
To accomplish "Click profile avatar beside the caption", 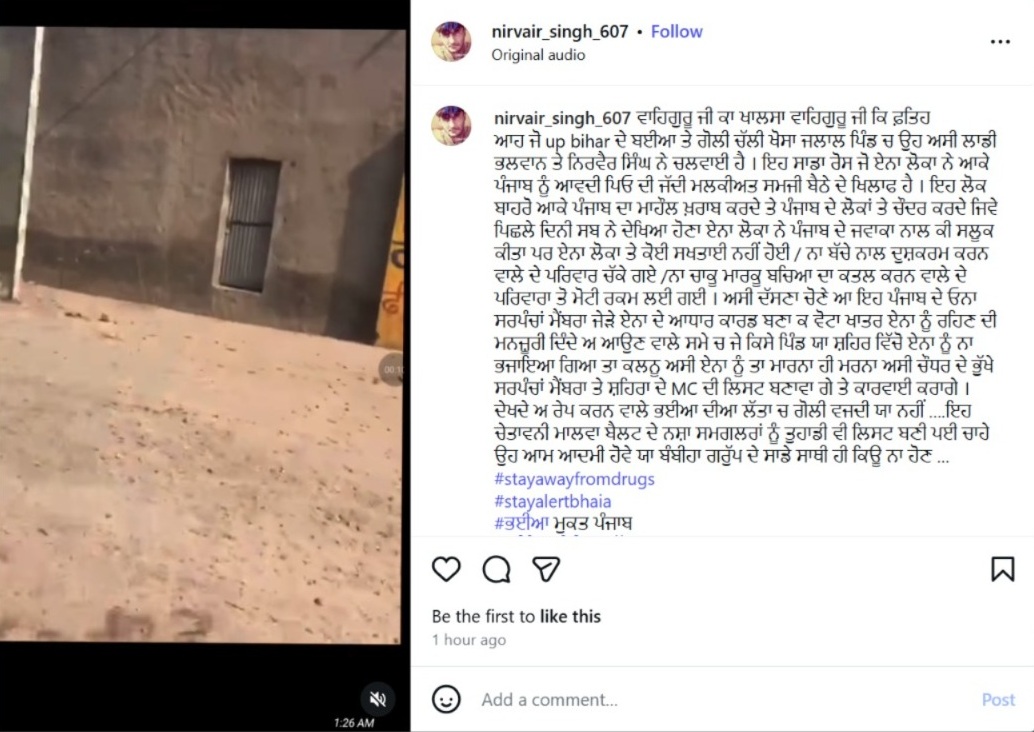I will 451,125.
